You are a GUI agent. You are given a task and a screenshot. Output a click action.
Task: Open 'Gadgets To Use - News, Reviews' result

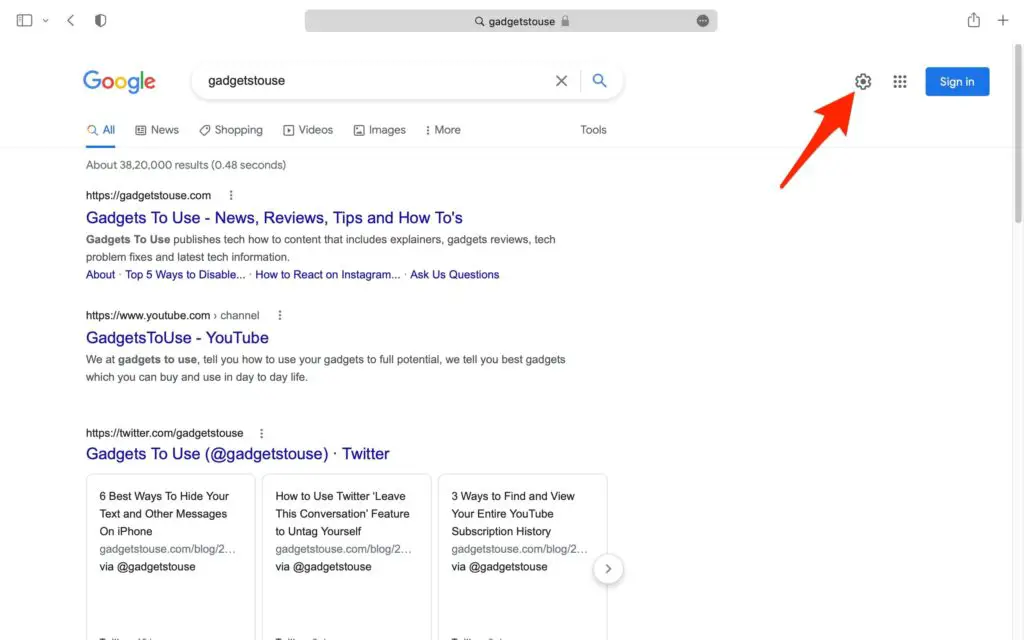point(274,217)
